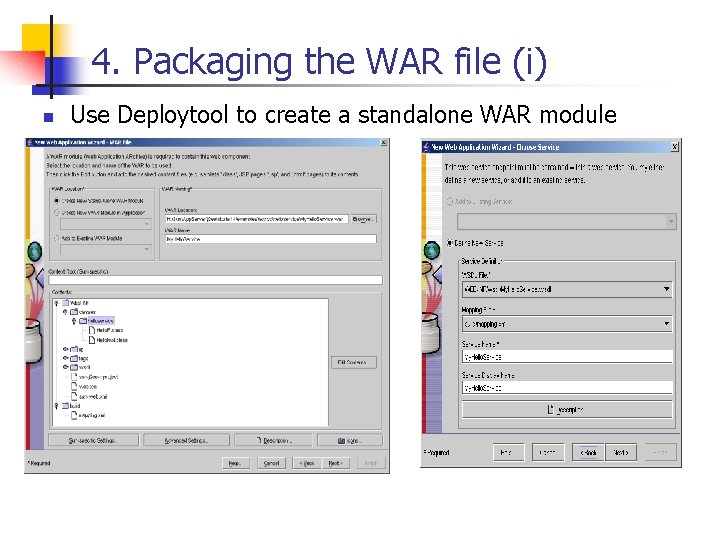720x540 pixels.
Task: Select Define New Service radio button
Action: point(450,243)
